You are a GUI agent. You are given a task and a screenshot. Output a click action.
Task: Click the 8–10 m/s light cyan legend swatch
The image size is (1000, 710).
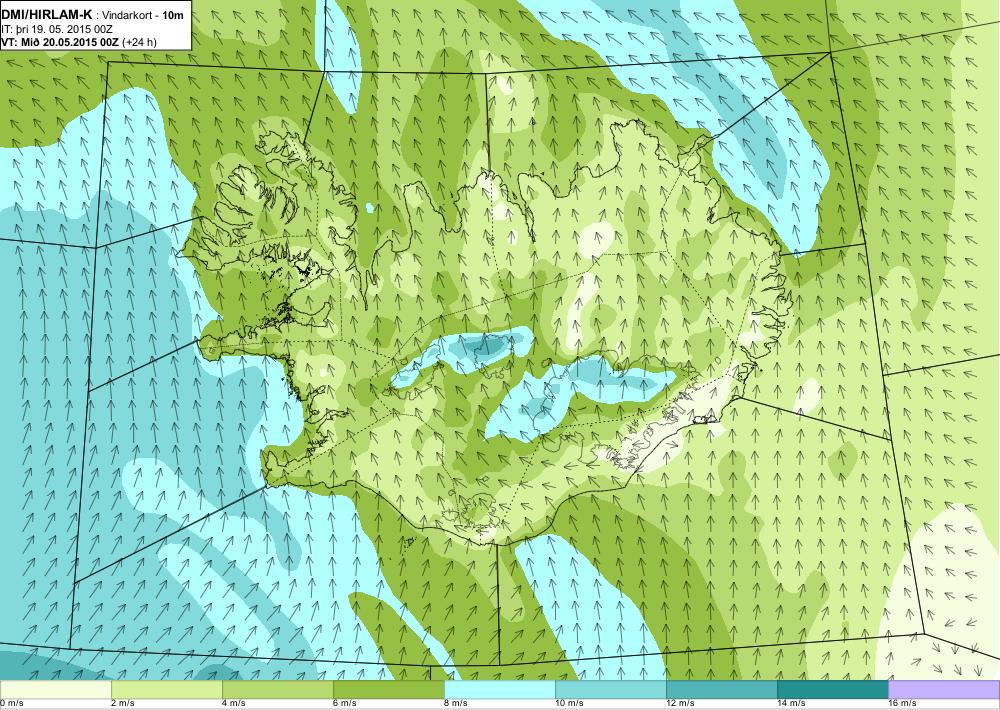tap(499, 689)
